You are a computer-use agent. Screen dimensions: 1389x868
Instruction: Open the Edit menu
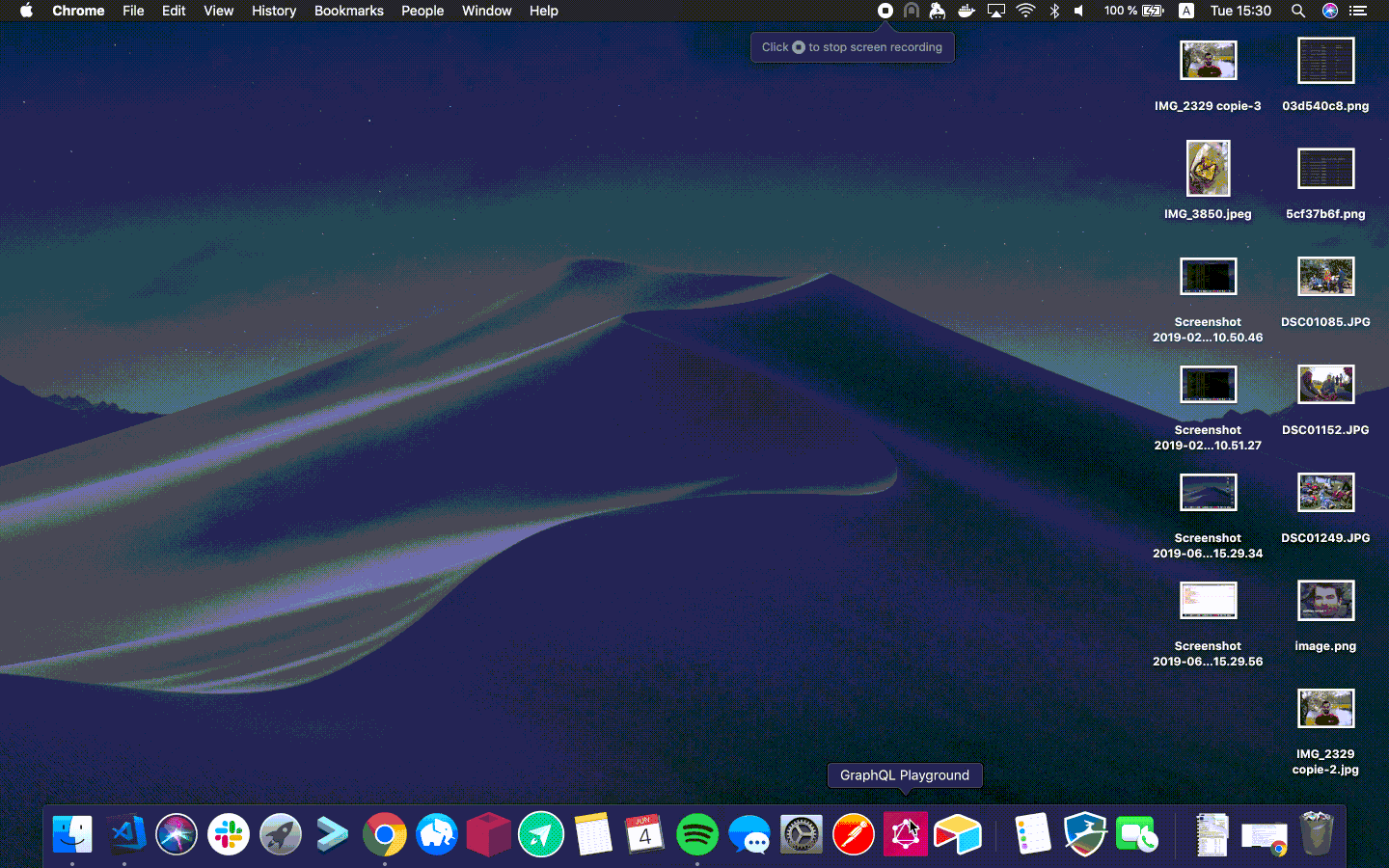[x=174, y=11]
